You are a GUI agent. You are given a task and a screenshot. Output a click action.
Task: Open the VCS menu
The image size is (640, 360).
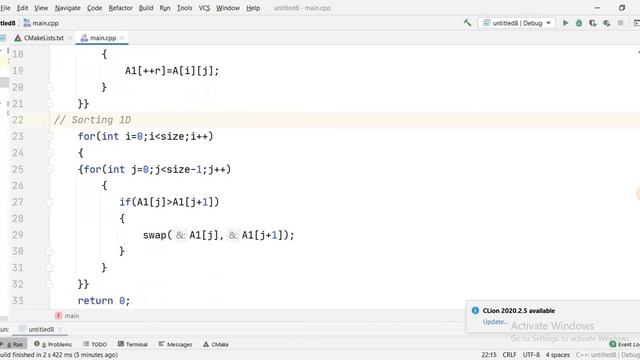pos(204,8)
